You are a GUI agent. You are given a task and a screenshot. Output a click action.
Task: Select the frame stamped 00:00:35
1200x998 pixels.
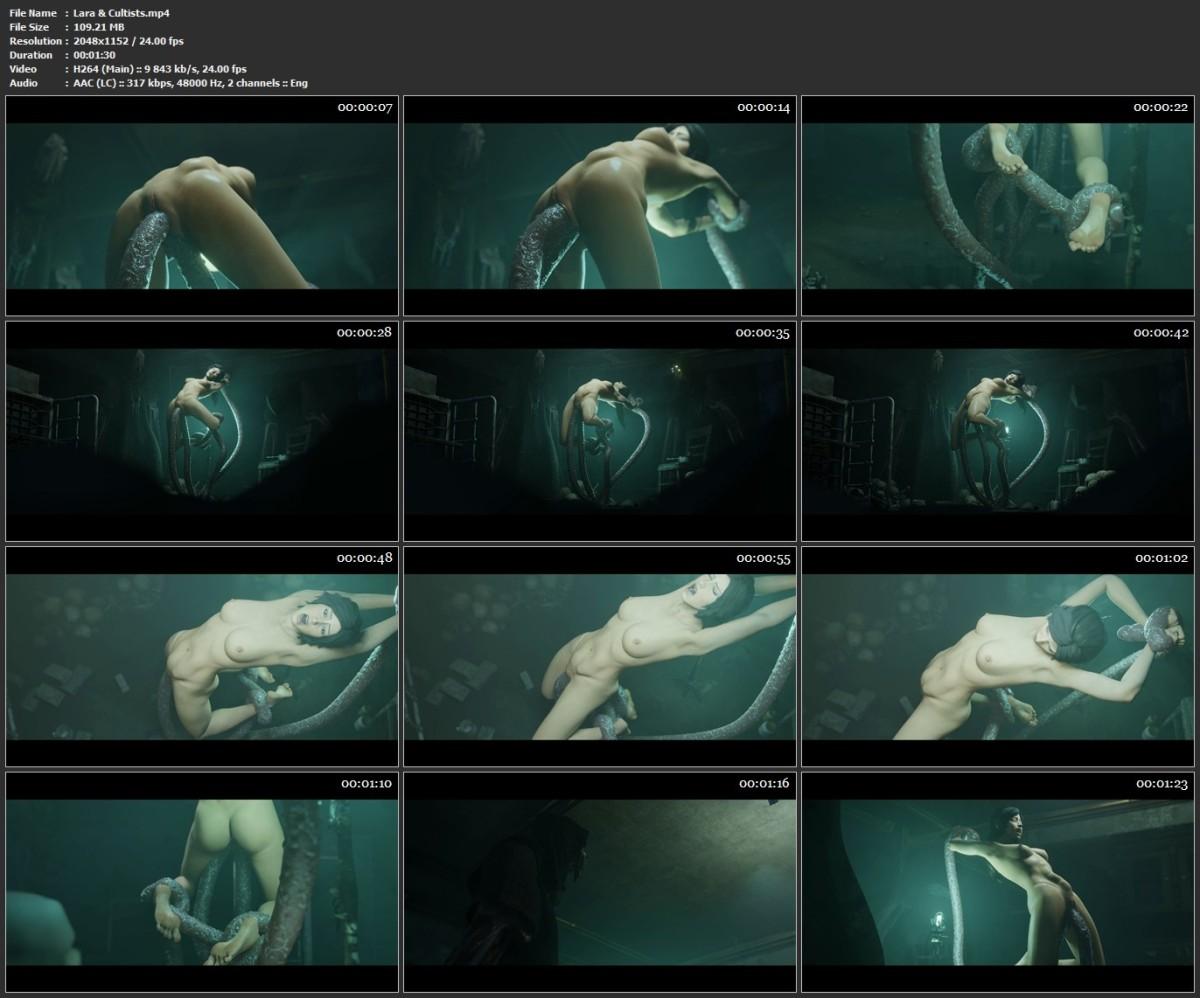pyautogui.click(x=600, y=431)
